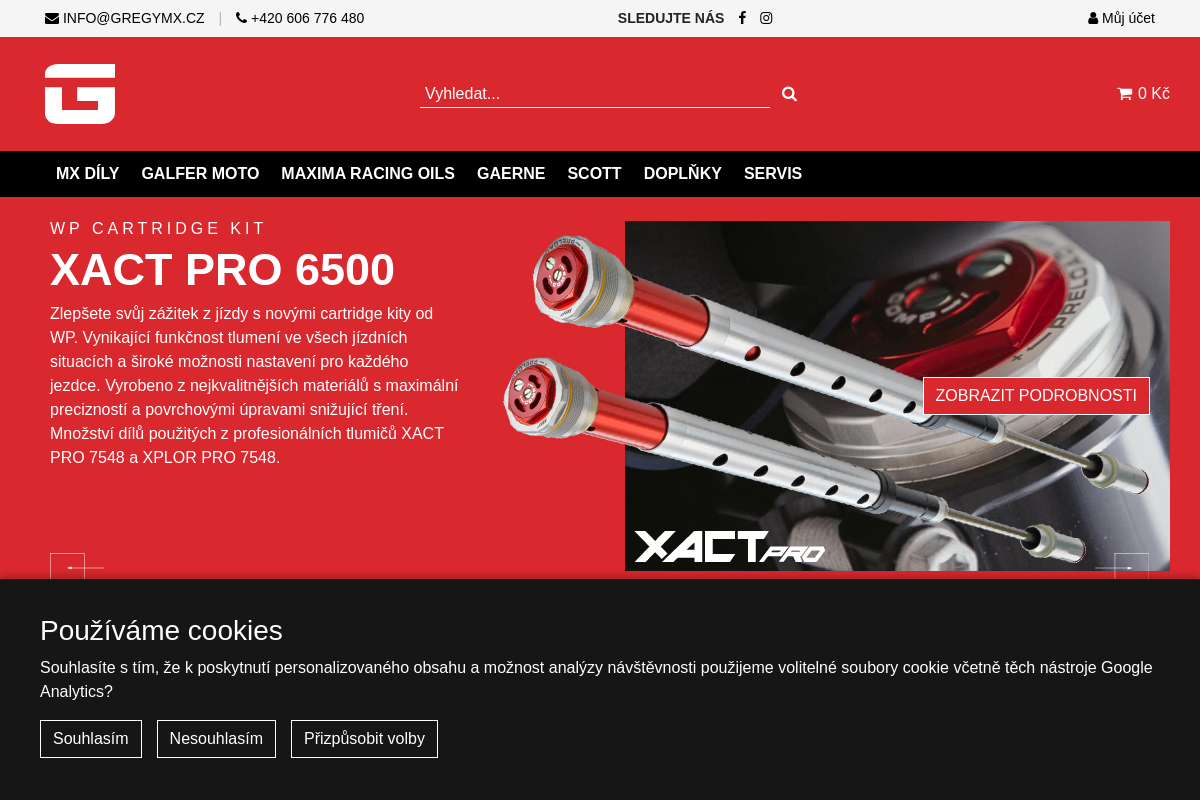The image size is (1200, 800).
Task: Open Můj účet user account
Action: click(x=1121, y=18)
